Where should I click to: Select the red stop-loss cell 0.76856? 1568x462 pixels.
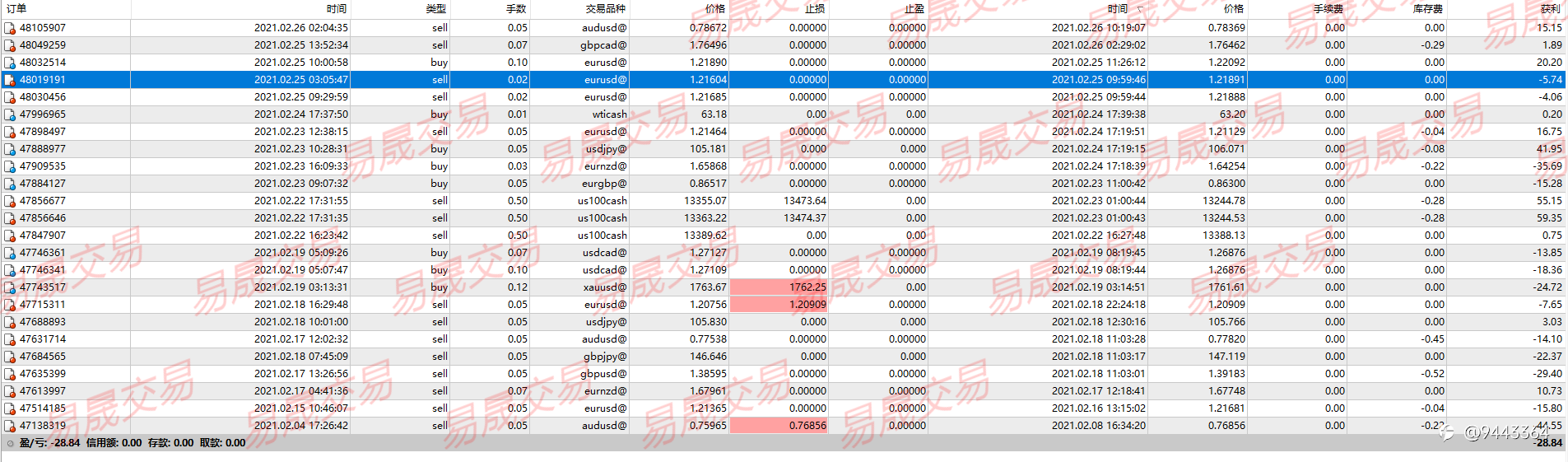[x=779, y=426]
